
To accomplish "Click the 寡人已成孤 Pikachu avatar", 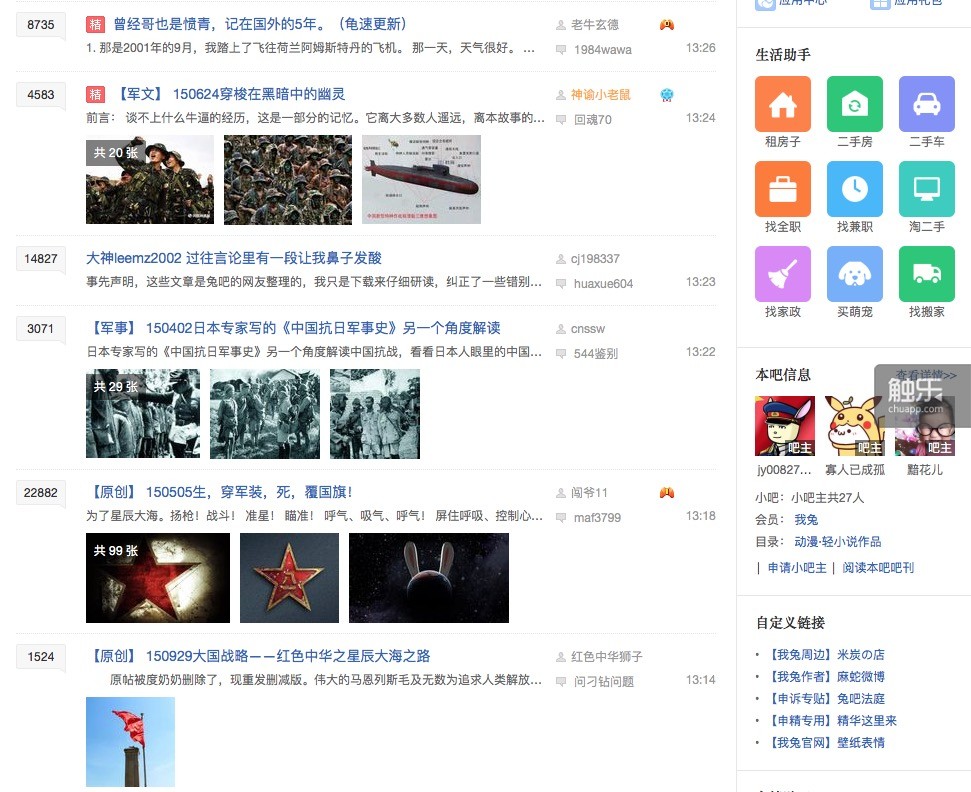I will point(855,426).
